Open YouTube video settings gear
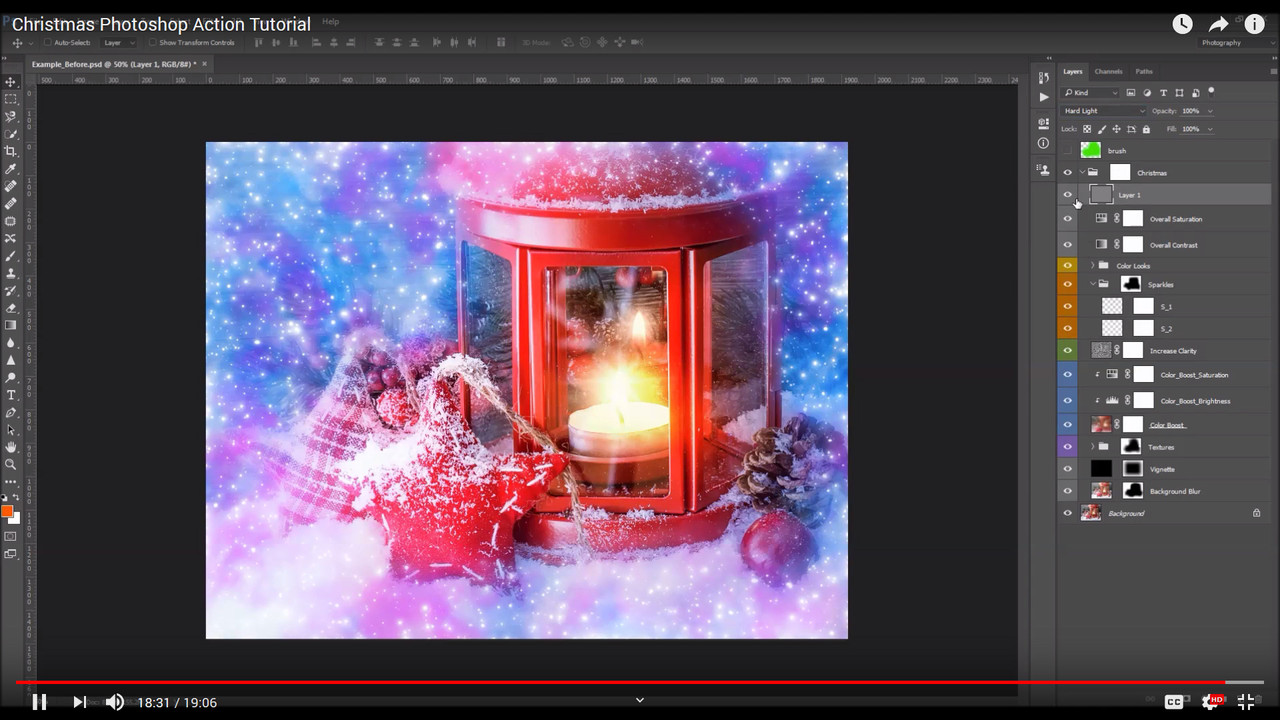Screen dimensions: 1280x720 tap(1211, 702)
